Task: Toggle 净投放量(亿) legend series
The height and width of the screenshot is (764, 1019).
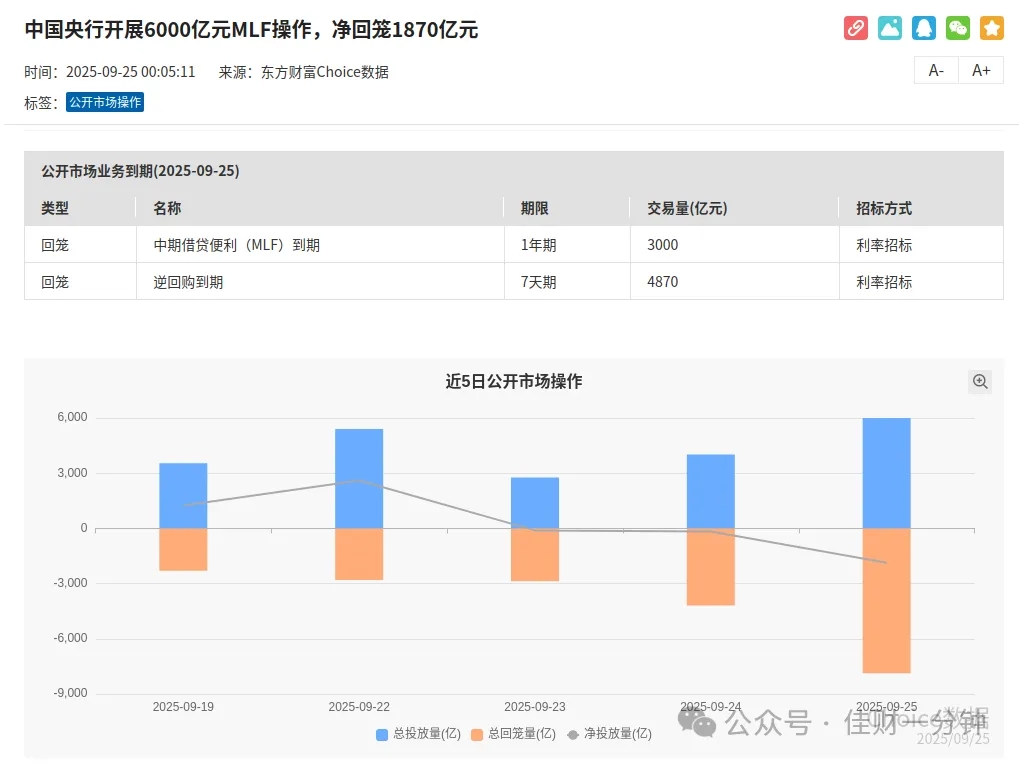Action: coord(609,734)
